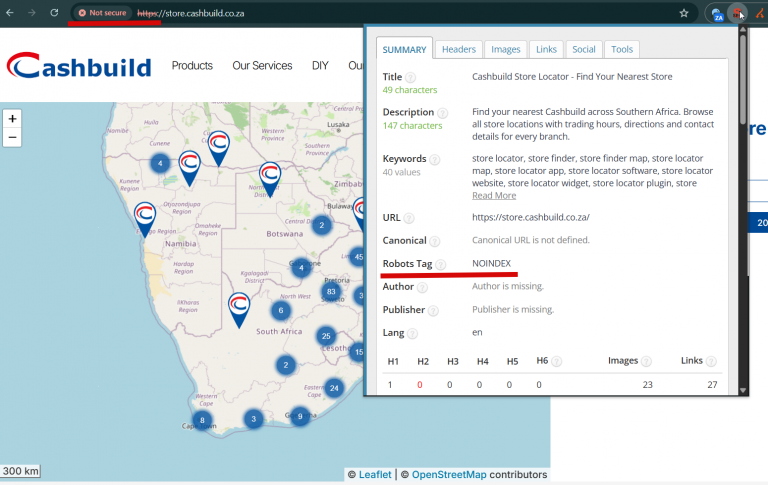768x485 pixels.
Task: Open the 4-store cluster over Gaborone
Action: [x=301, y=267]
